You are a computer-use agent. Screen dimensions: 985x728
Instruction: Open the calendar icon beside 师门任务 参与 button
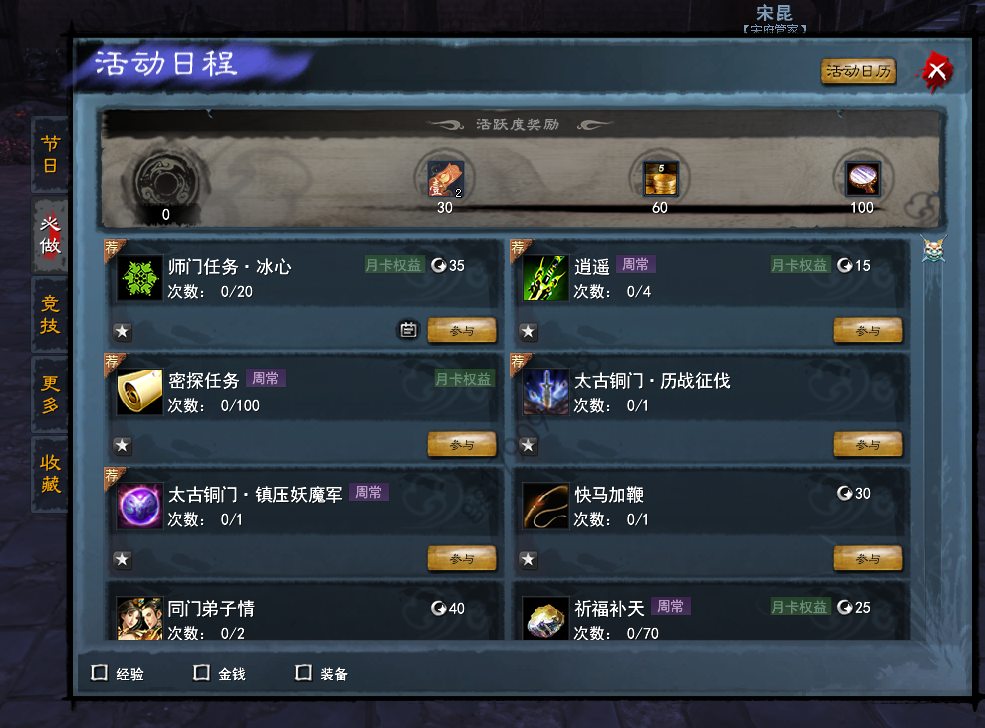[408, 329]
